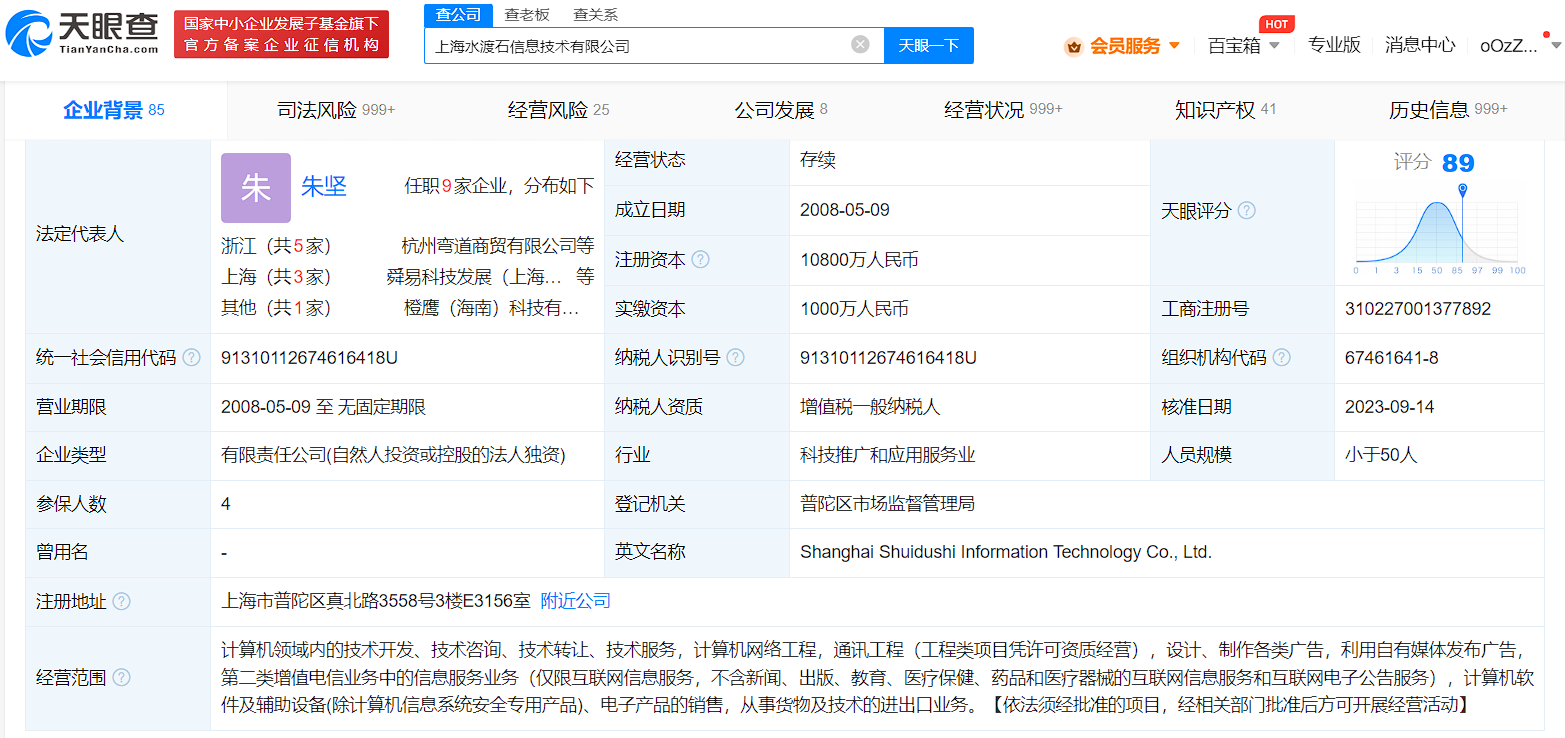Open legal representative 朱坚 link
This screenshot has width=1565, height=738.
coord(324,186)
